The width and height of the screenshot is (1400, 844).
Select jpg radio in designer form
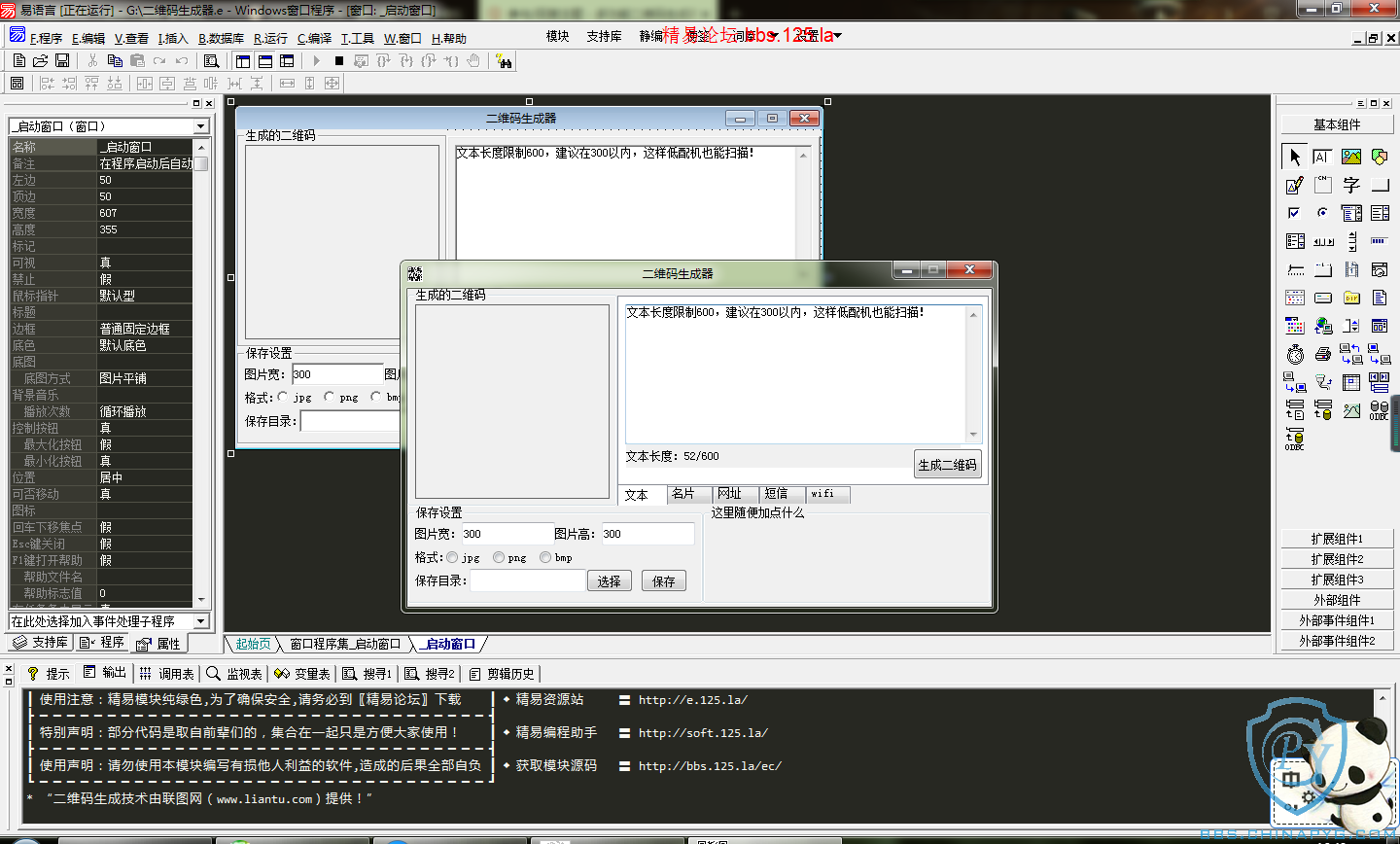[283, 397]
